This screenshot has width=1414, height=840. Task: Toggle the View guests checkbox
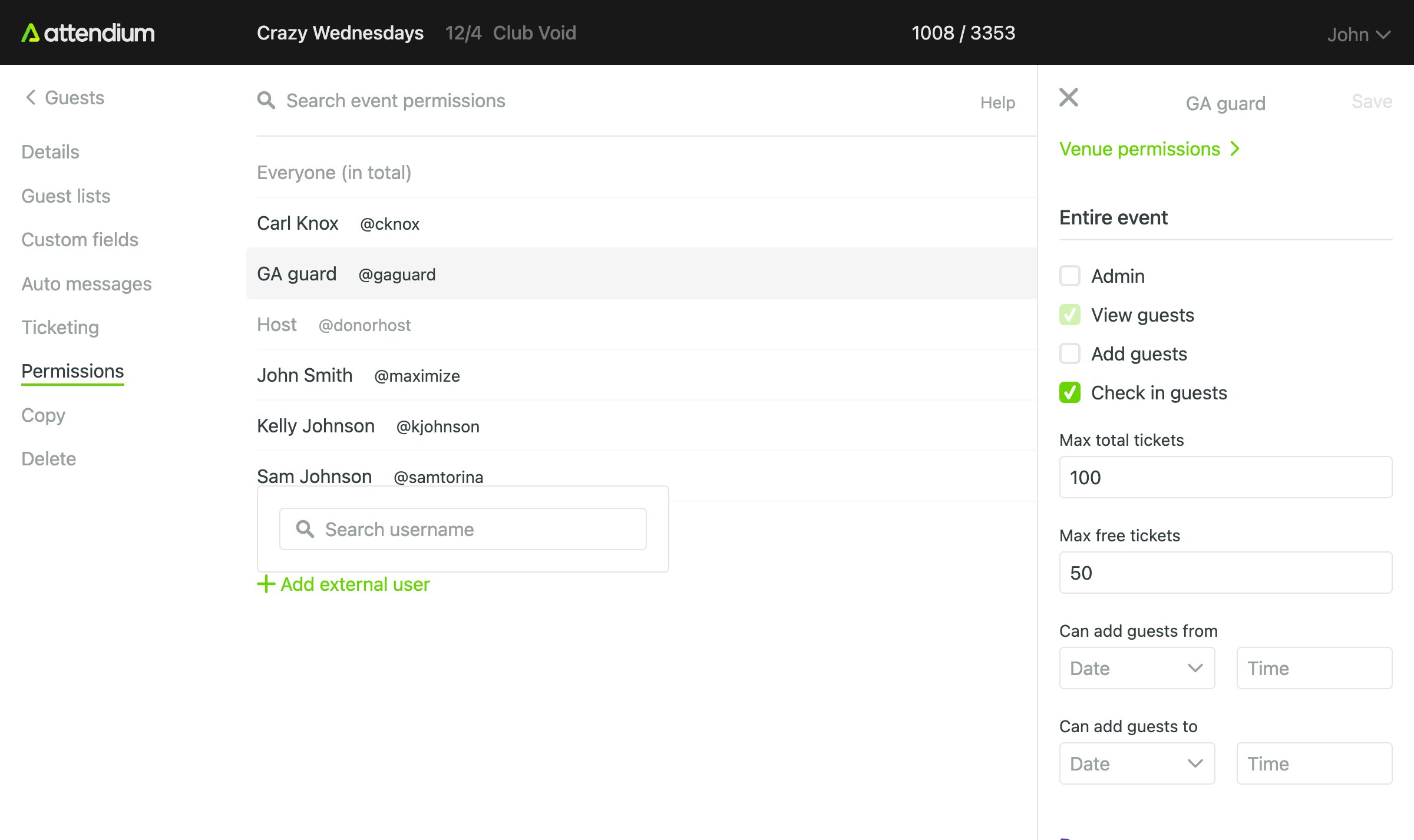(1069, 315)
